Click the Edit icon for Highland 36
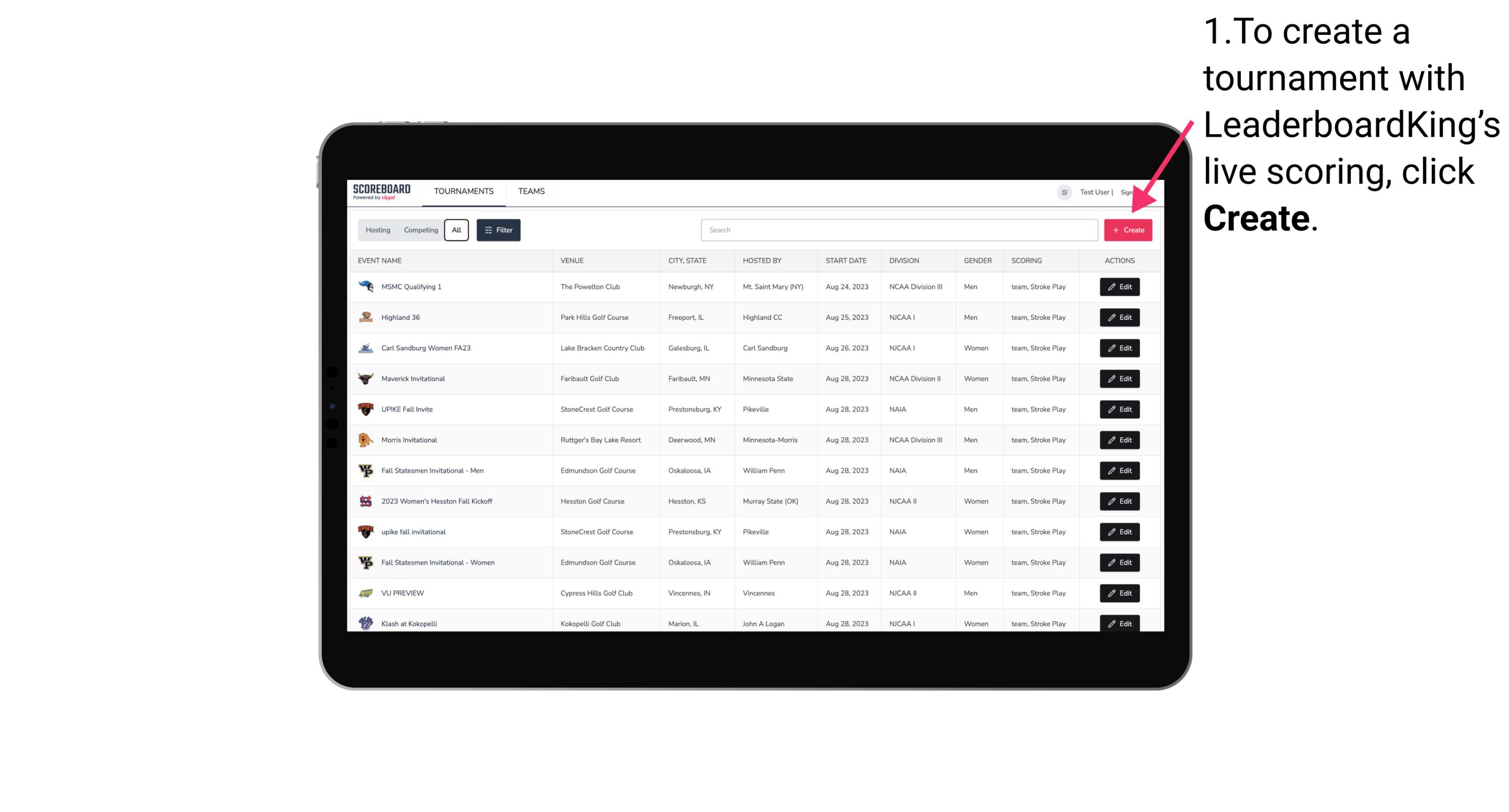This screenshot has width=1509, height=812. point(1118,317)
